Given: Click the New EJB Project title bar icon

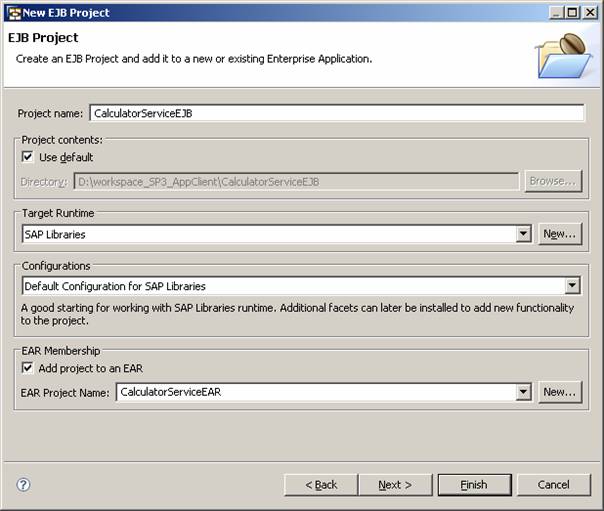Looking at the screenshot, I should click(12, 12).
